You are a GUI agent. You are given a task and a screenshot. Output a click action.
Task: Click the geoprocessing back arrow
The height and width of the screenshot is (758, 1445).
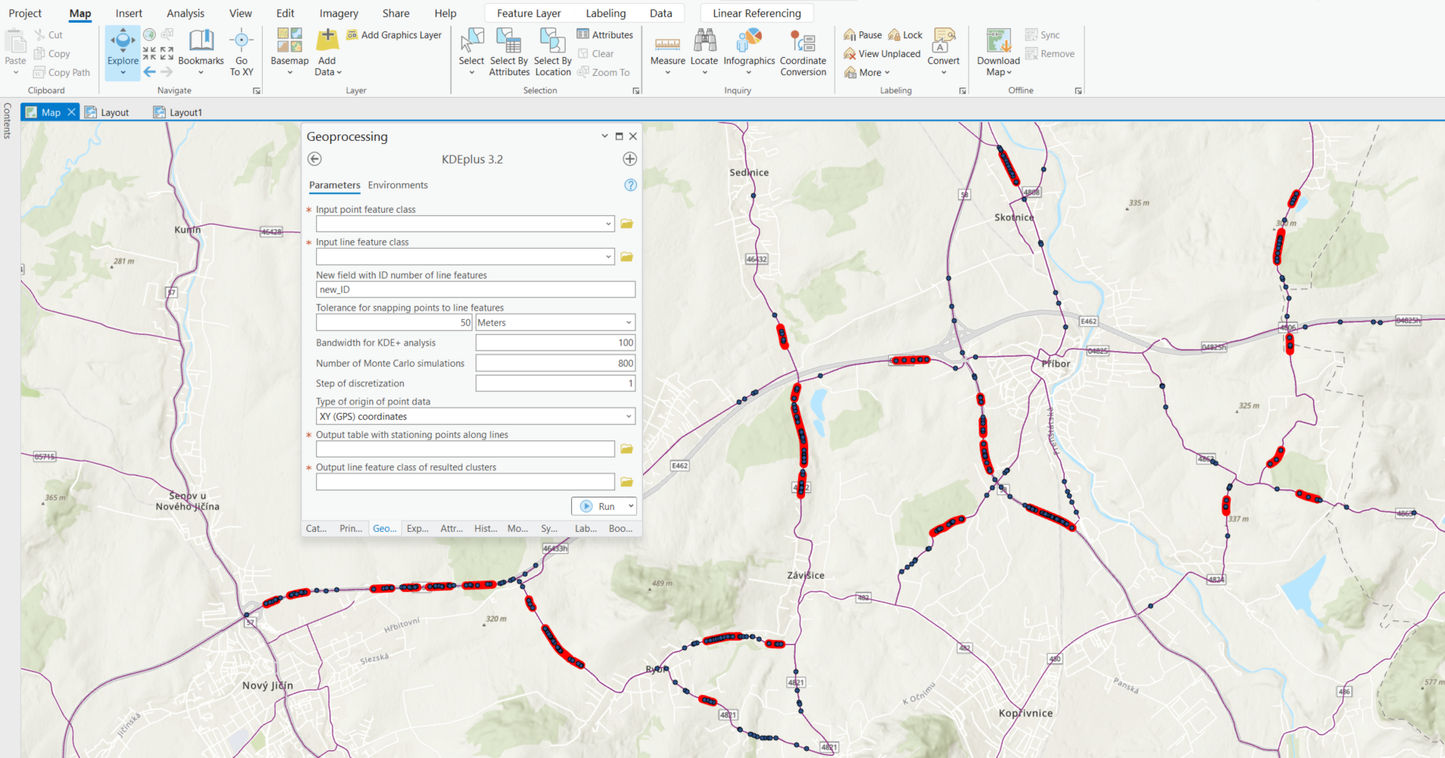point(315,159)
